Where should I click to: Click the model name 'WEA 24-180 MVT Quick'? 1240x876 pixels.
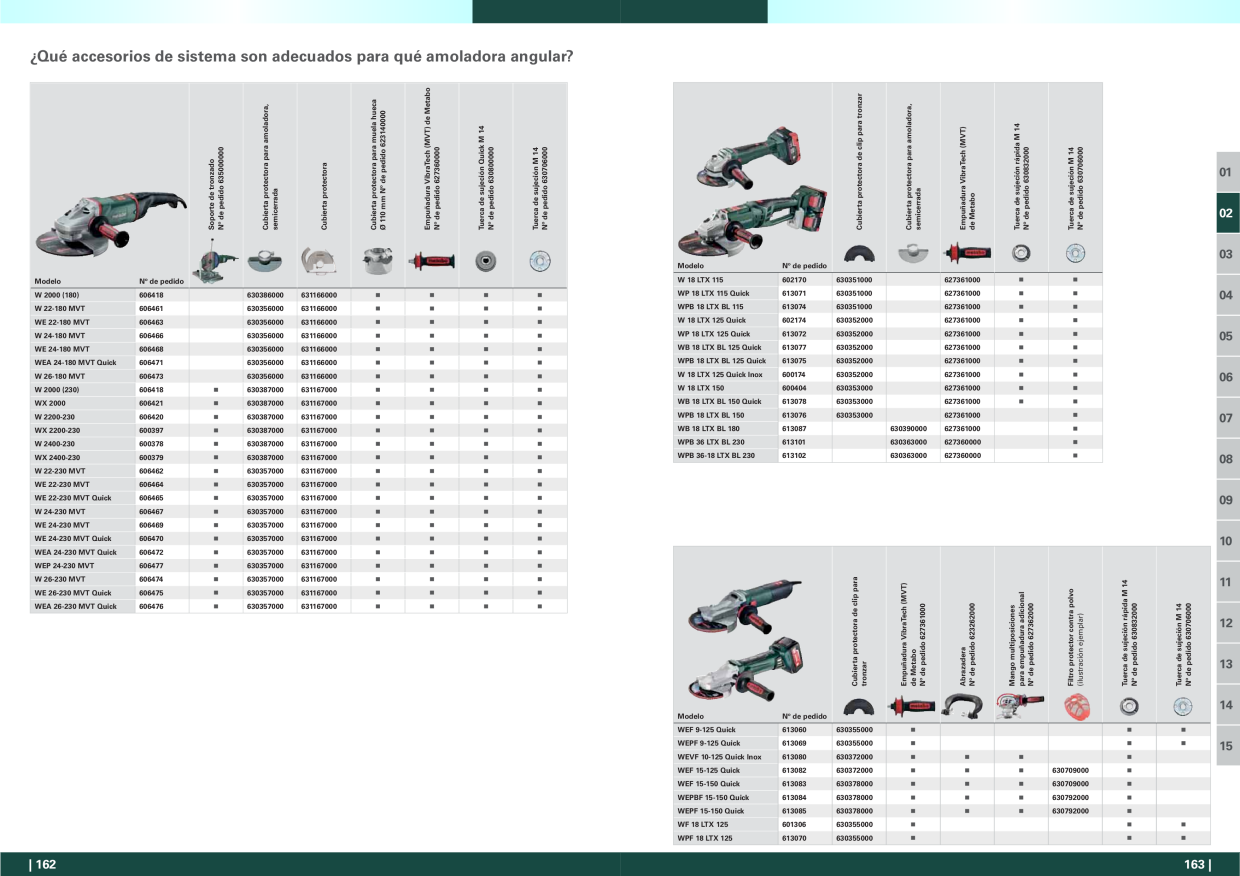[76, 363]
